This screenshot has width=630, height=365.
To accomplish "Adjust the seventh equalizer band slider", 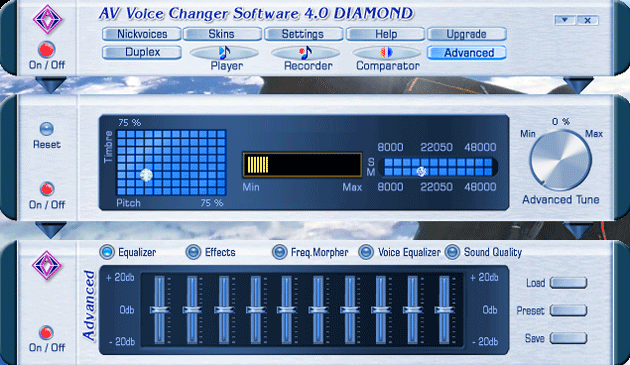I will pos(350,310).
